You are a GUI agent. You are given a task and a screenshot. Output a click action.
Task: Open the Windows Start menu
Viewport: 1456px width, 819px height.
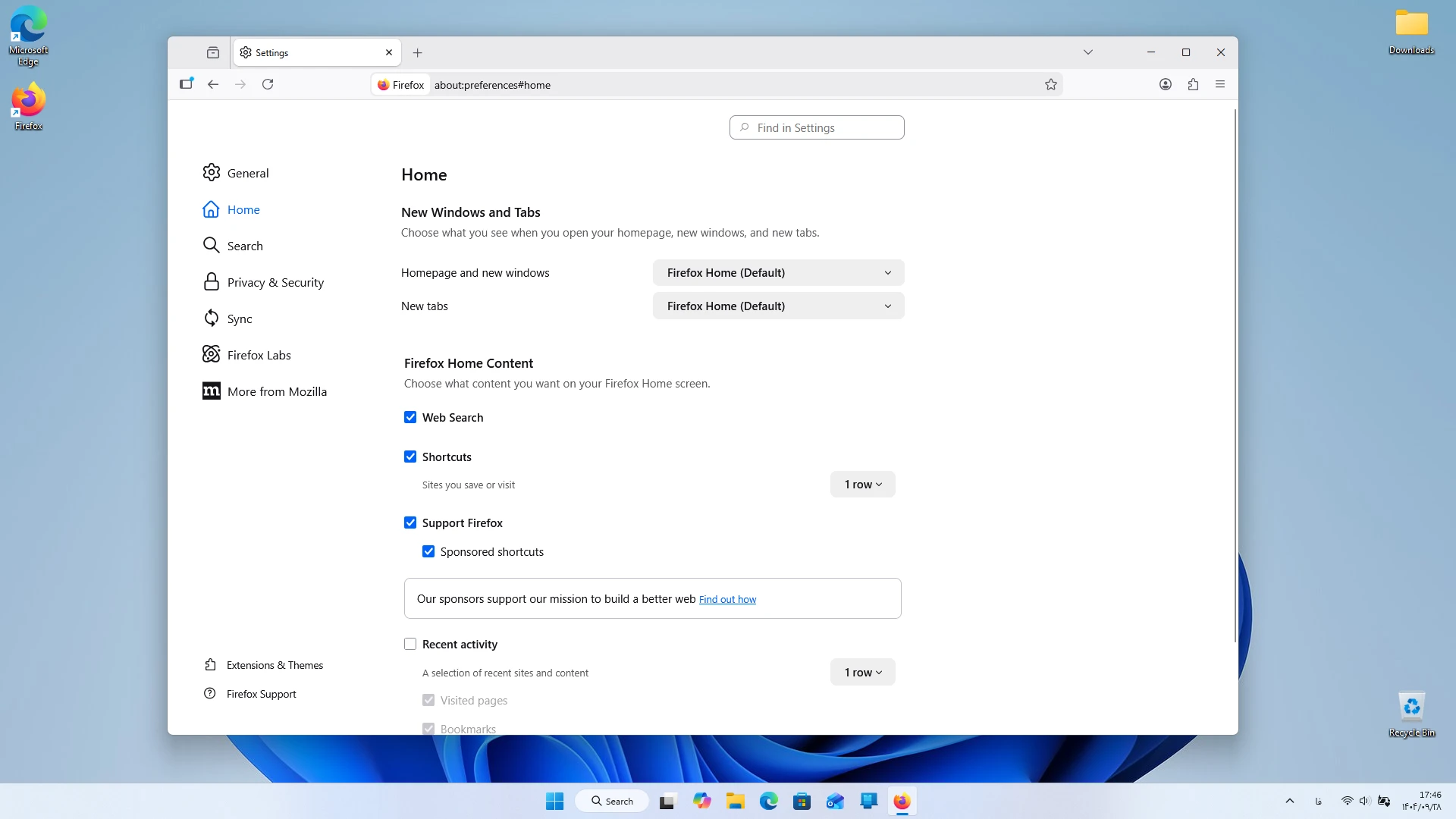pos(554,801)
